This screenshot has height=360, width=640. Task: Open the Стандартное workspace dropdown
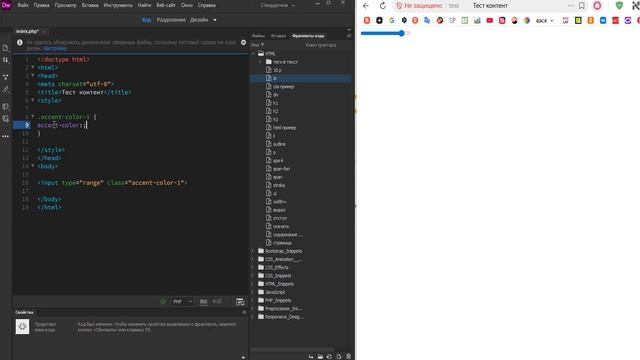pos(278,5)
